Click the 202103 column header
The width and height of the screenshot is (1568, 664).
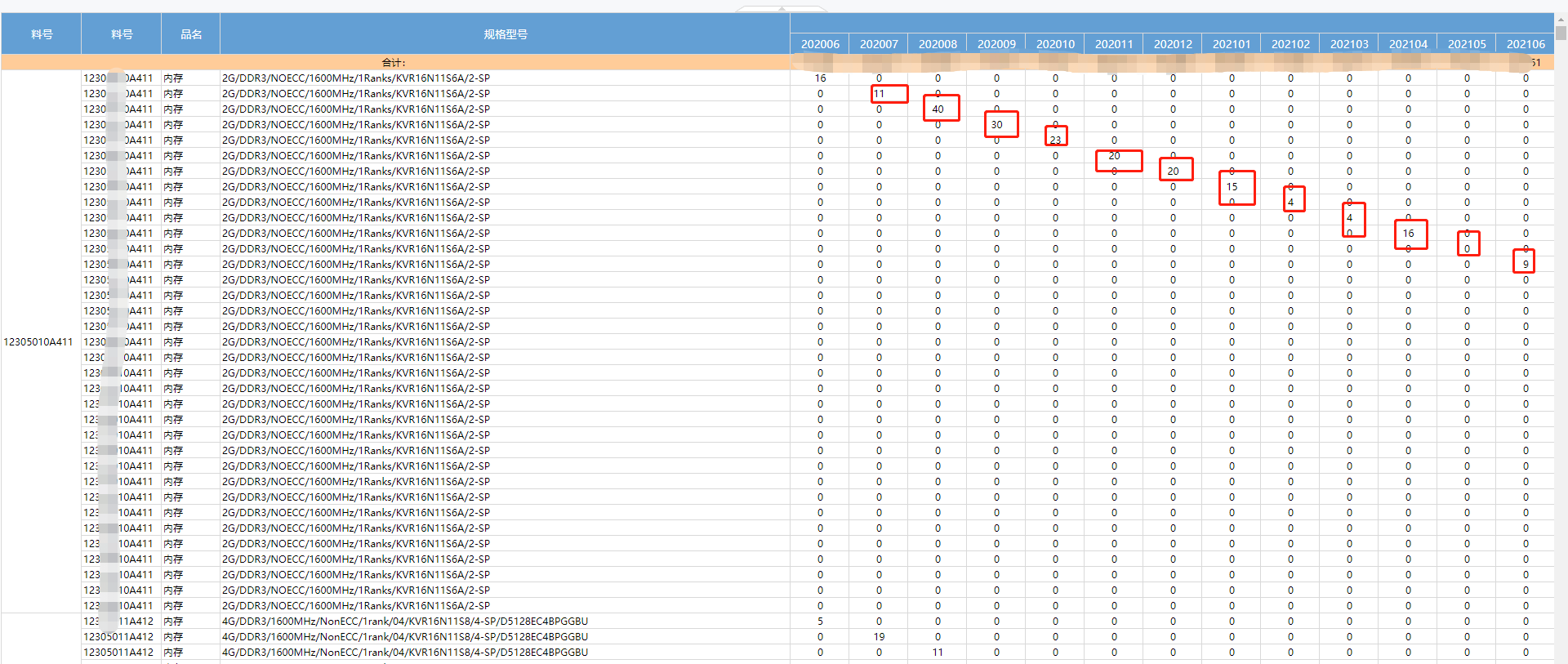pyautogui.click(x=1349, y=44)
